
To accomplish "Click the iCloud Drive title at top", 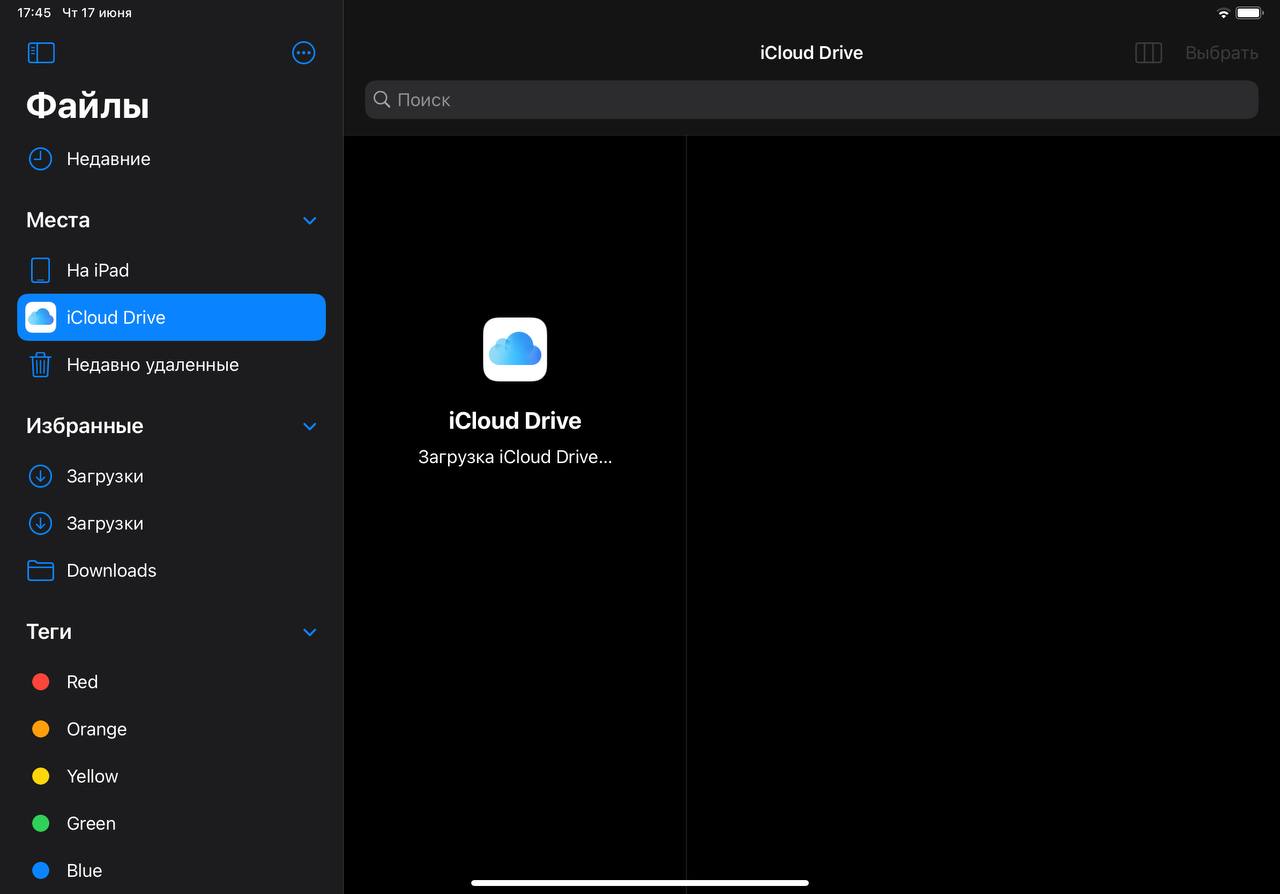I will (811, 53).
